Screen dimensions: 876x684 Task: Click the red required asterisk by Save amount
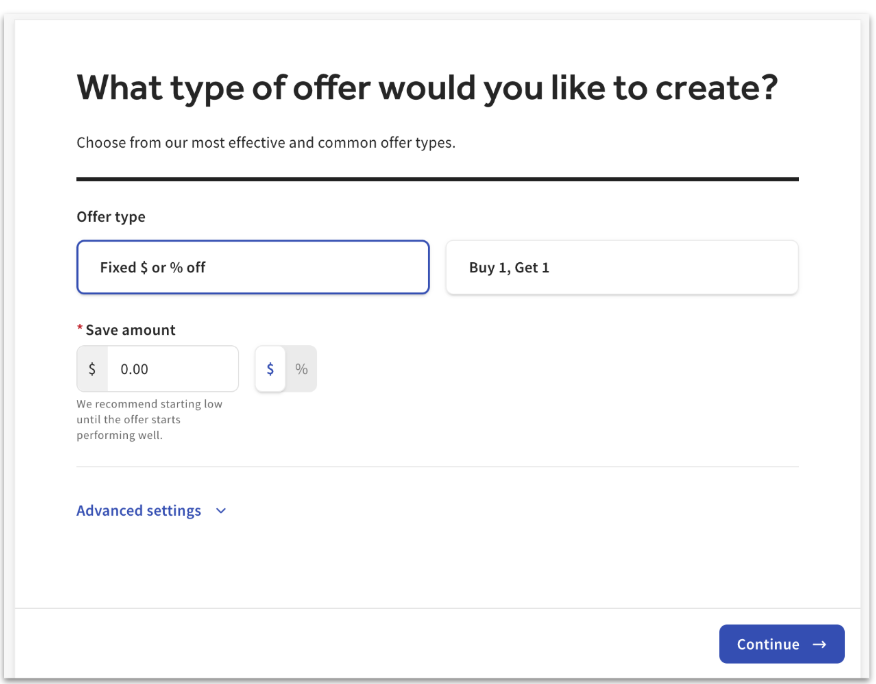80,330
